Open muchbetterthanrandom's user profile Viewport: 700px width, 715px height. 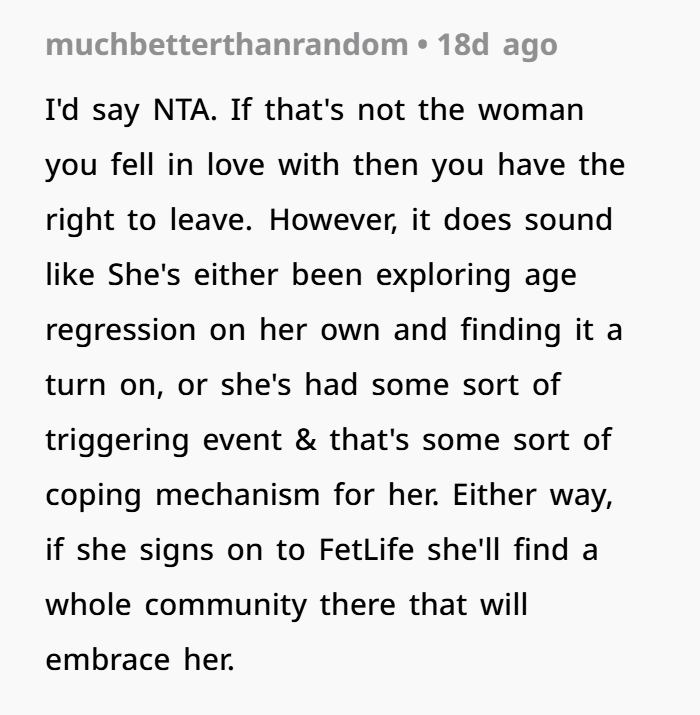click(227, 45)
